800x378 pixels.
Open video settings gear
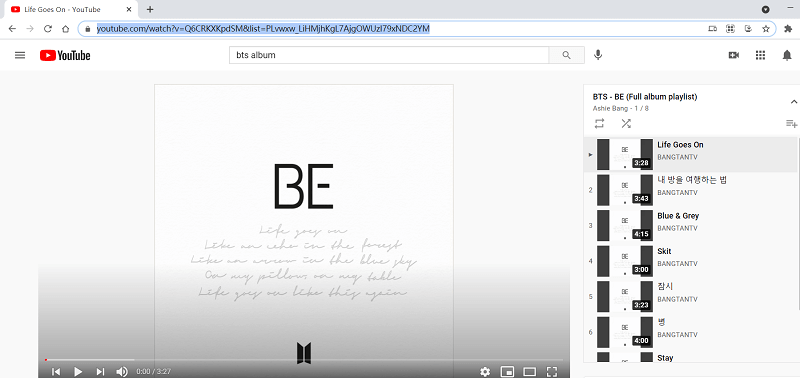(x=485, y=371)
